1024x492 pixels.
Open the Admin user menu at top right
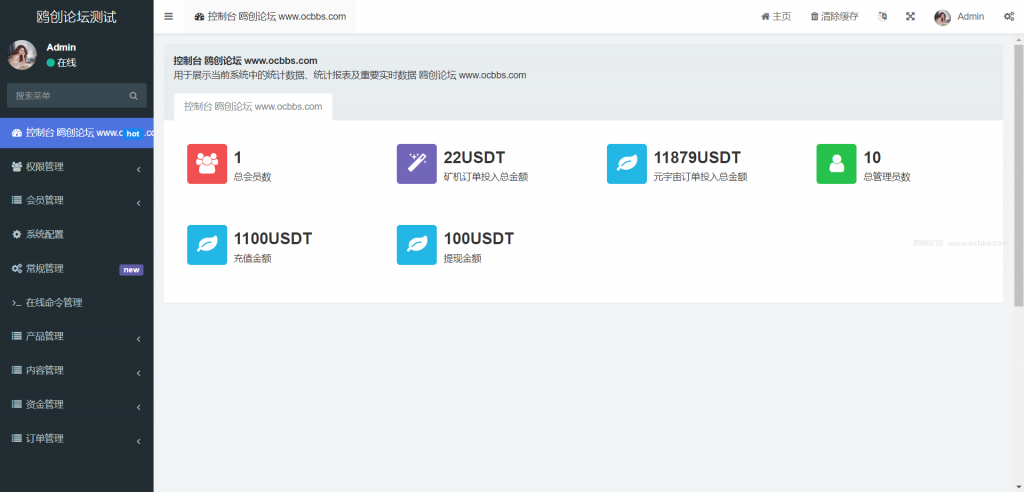click(x=959, y=17)
